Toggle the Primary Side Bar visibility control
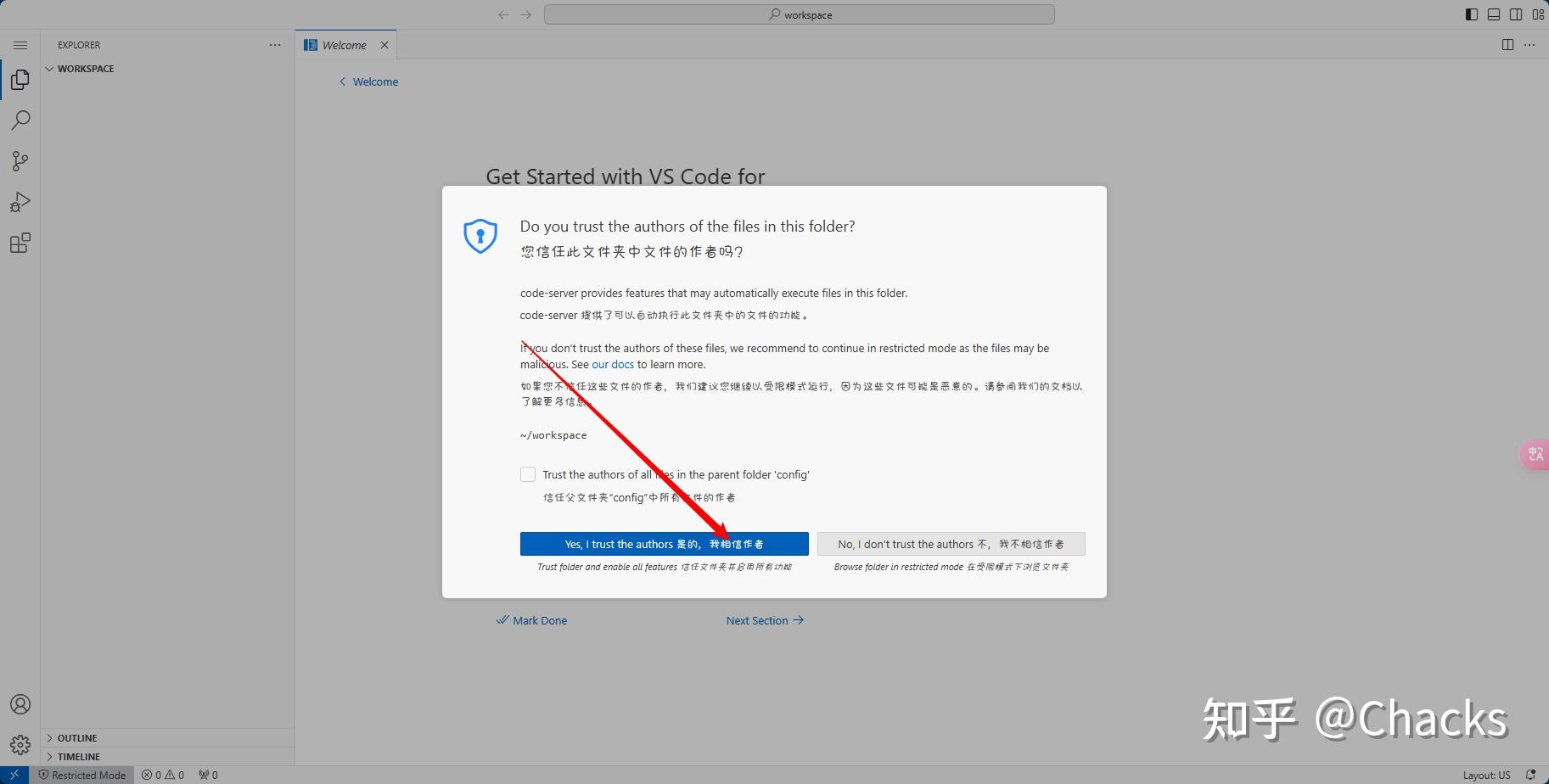 [x=1471, y=14]
